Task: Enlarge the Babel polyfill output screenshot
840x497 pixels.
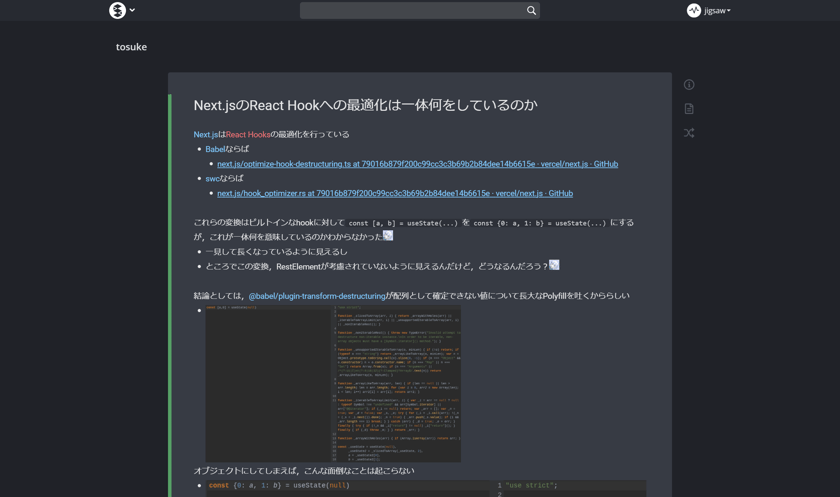Action: (x=333, y=383)
